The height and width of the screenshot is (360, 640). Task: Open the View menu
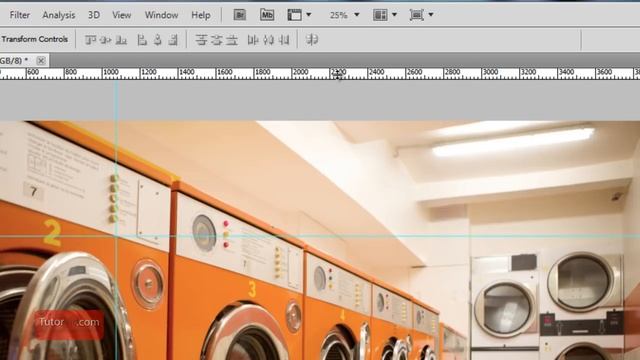122,15
